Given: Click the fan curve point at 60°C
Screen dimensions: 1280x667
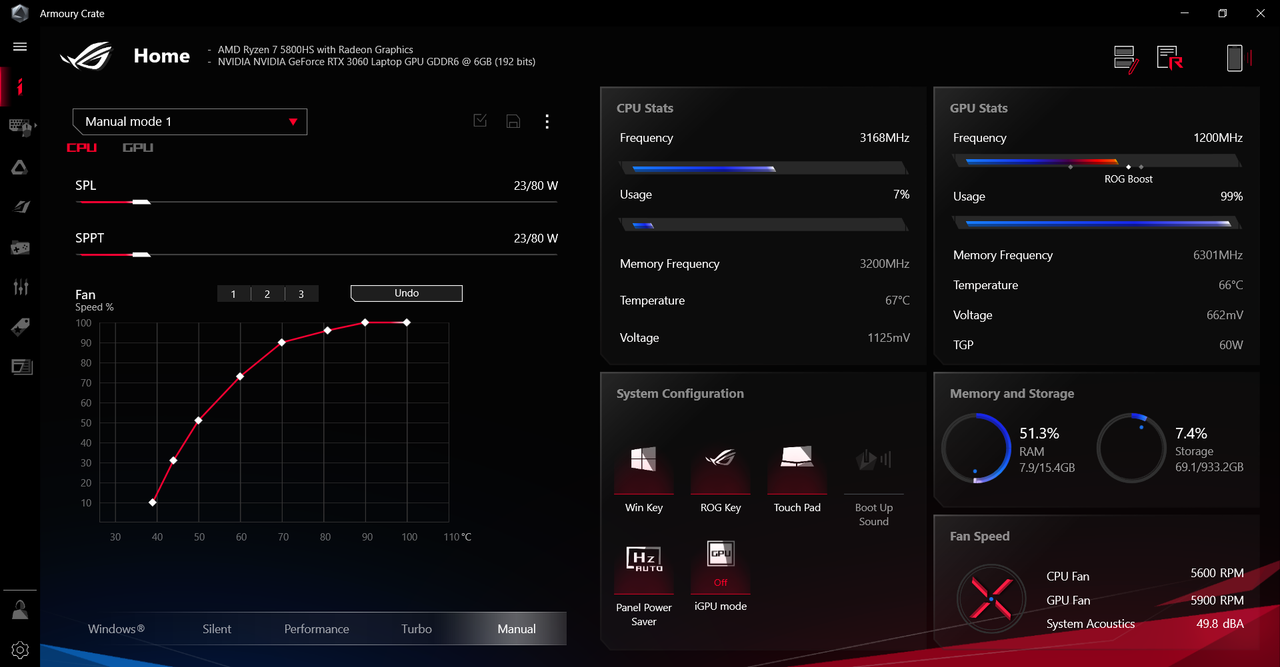Looking at the screenshot, I should point(240,377).
